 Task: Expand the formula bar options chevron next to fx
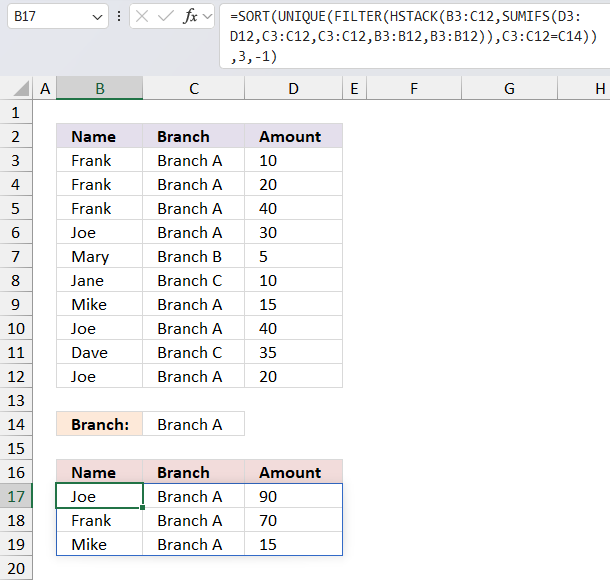pos(208,16)
